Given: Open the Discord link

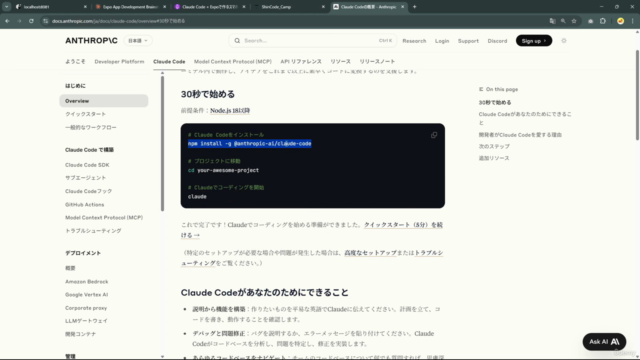Looking at the screenshot, I should (x=497, y=41).
